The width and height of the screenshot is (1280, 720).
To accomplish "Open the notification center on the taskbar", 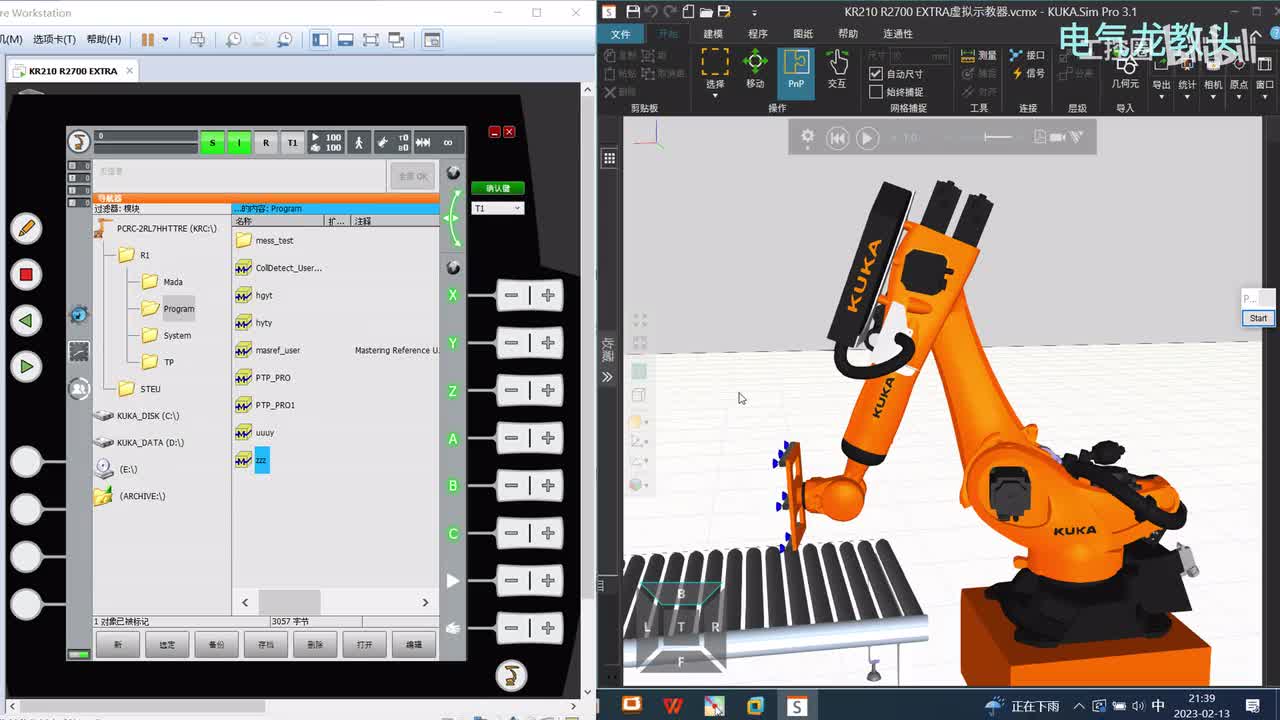I will [1253, 706].
